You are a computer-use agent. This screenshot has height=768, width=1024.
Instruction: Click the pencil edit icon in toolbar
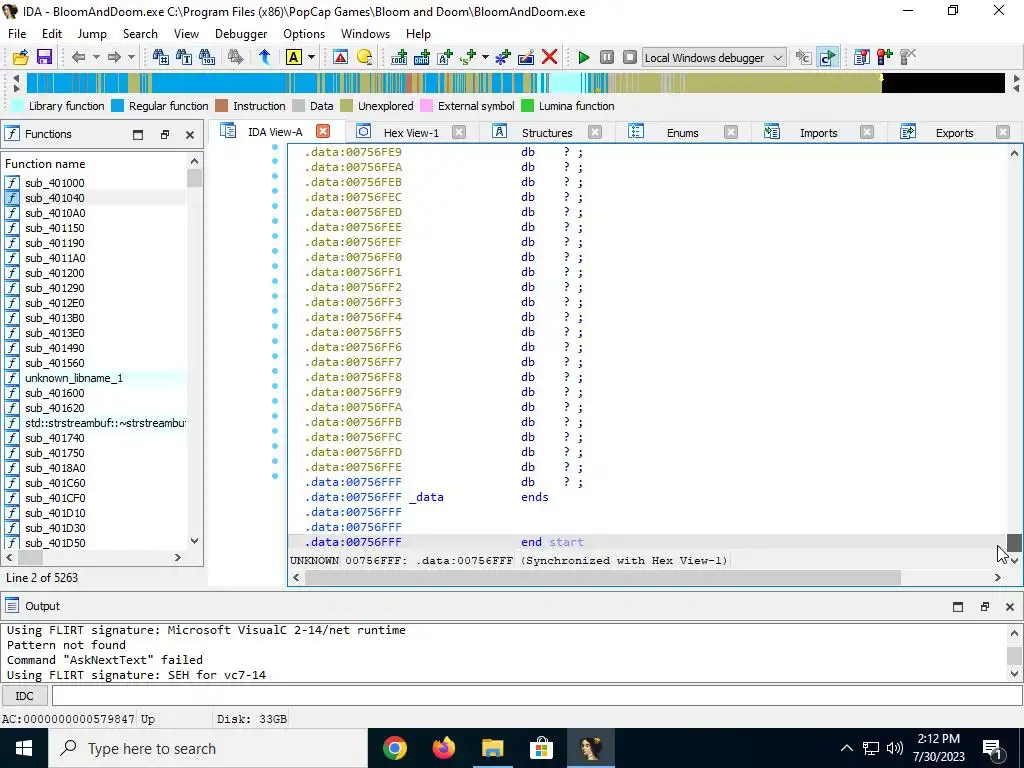click(526, 57)
